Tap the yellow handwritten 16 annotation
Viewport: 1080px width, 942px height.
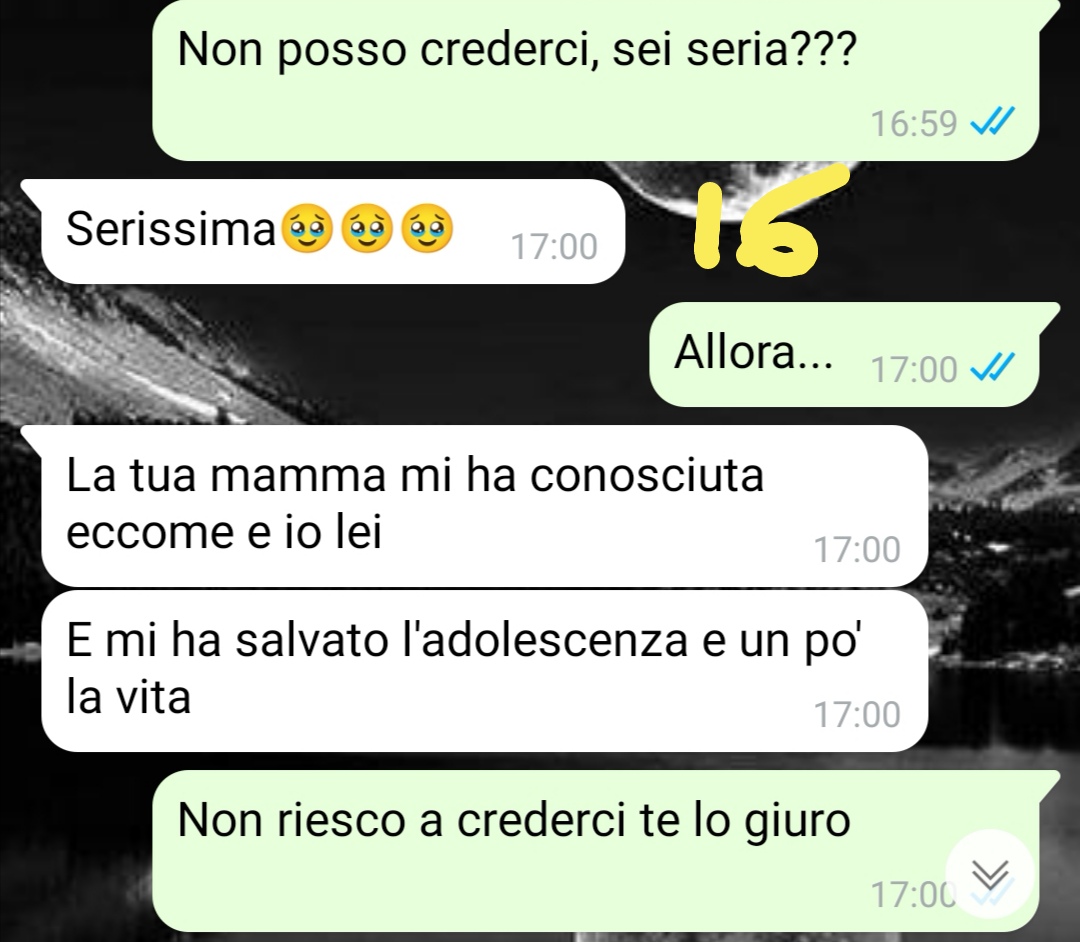tap(766, 220)
